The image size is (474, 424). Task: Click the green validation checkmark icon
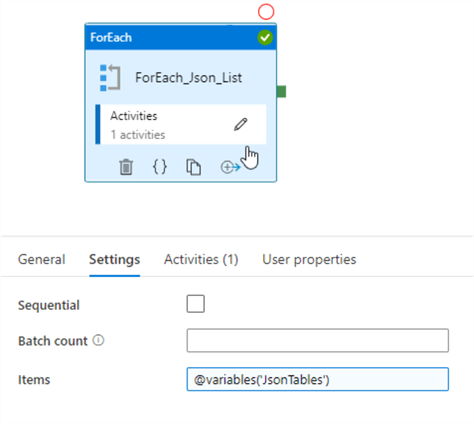click(x=265, y=38)
